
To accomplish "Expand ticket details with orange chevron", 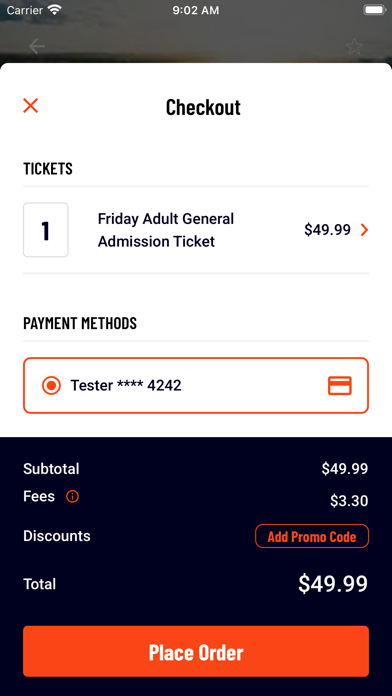I will click(x=364, y=230).
